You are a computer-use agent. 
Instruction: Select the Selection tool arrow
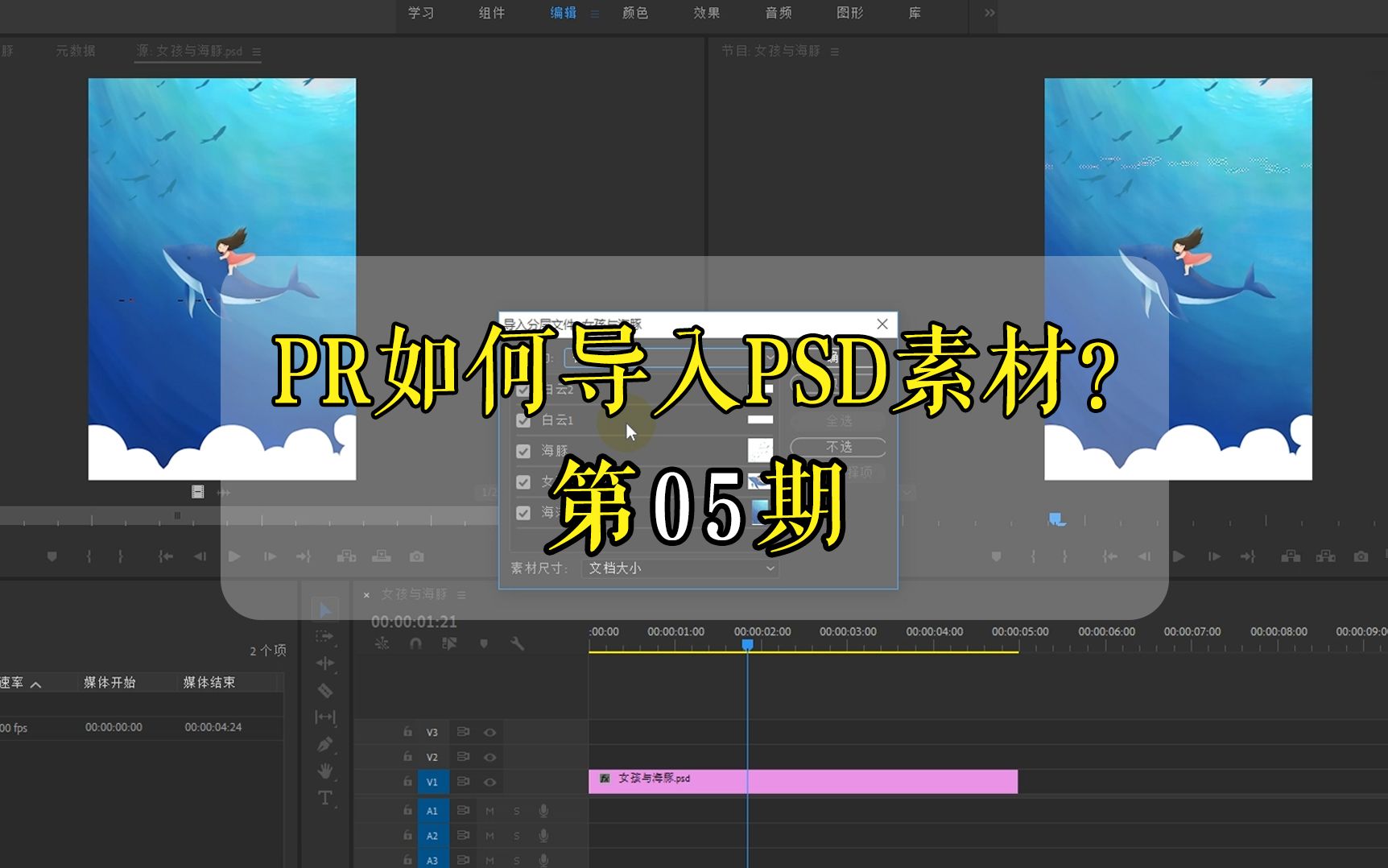pyautogui.click(x=324, y=610)
